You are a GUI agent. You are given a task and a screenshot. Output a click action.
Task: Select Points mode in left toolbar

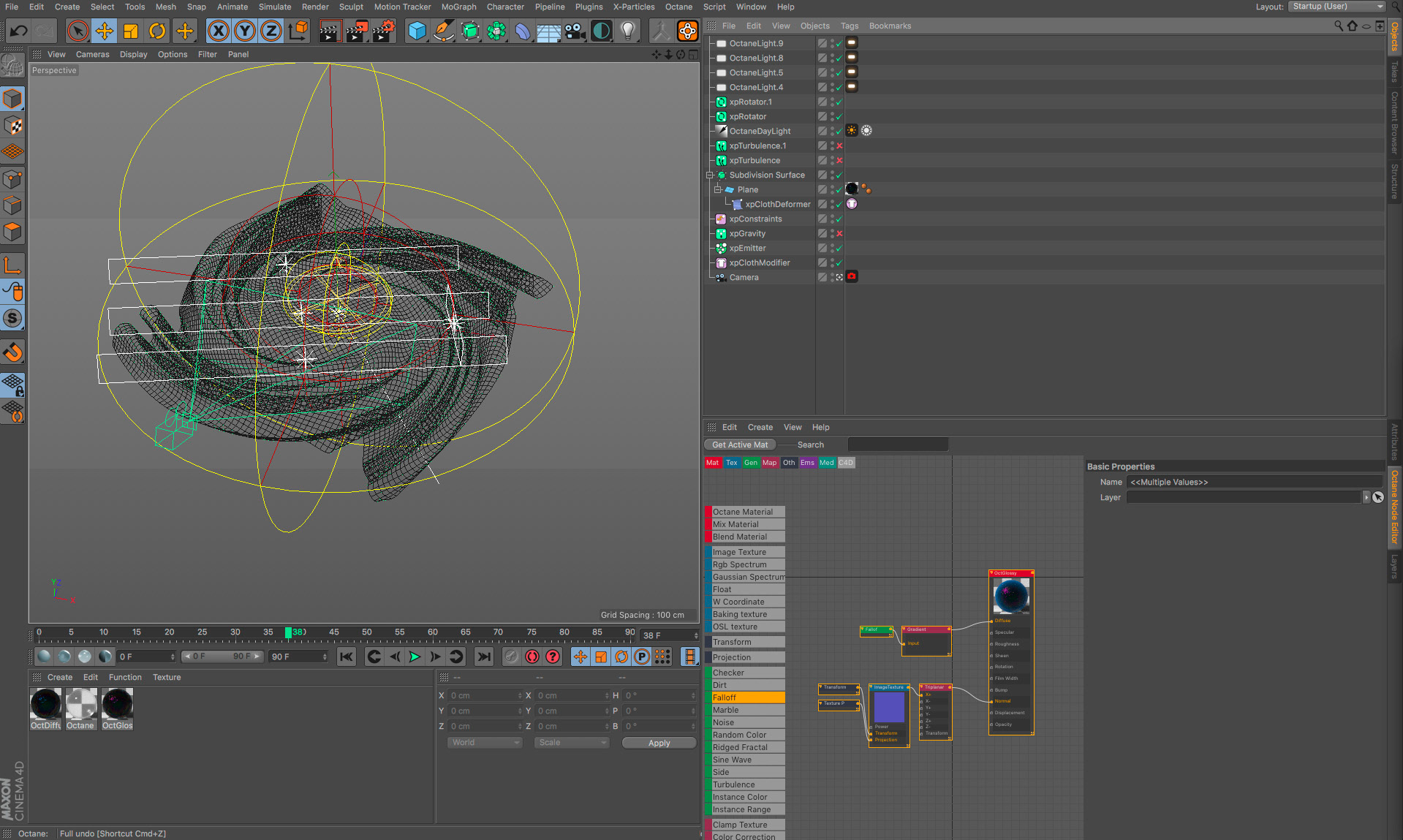(x=12, y=179)
